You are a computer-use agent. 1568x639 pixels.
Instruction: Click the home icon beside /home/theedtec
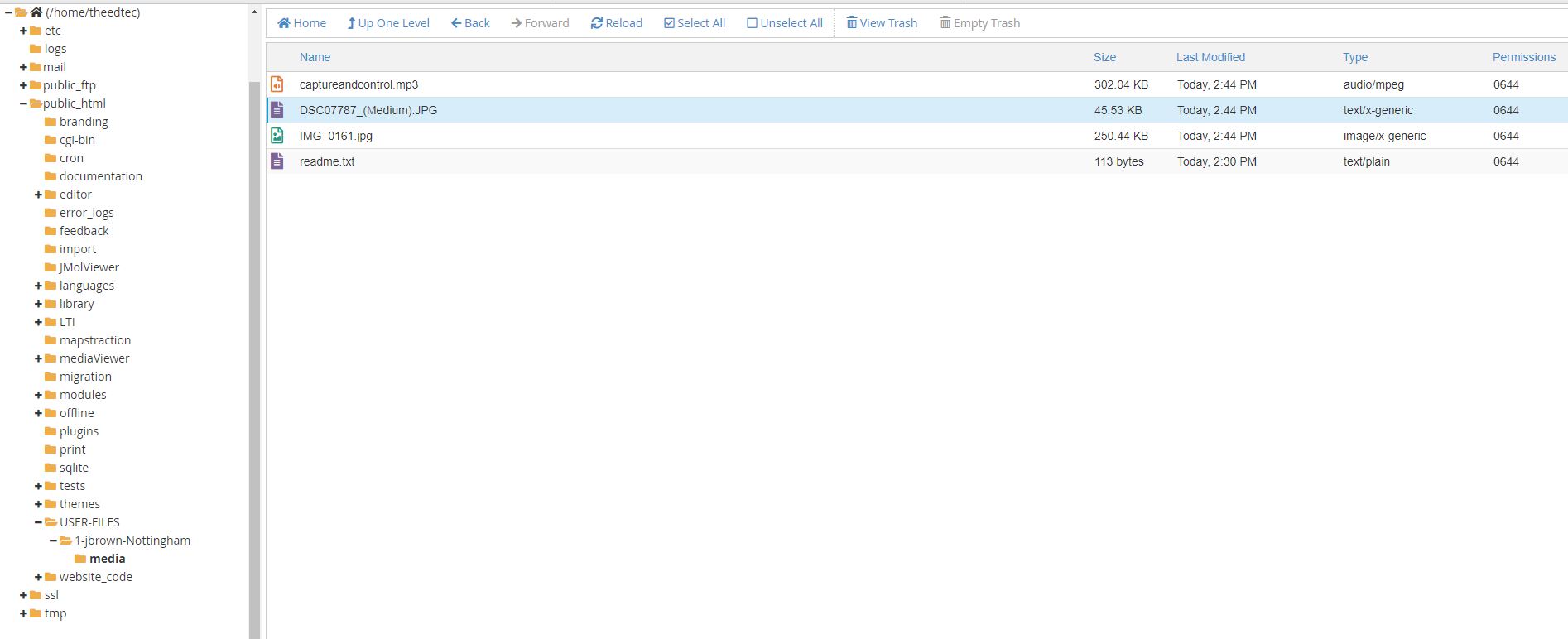(x=36, y=12)
